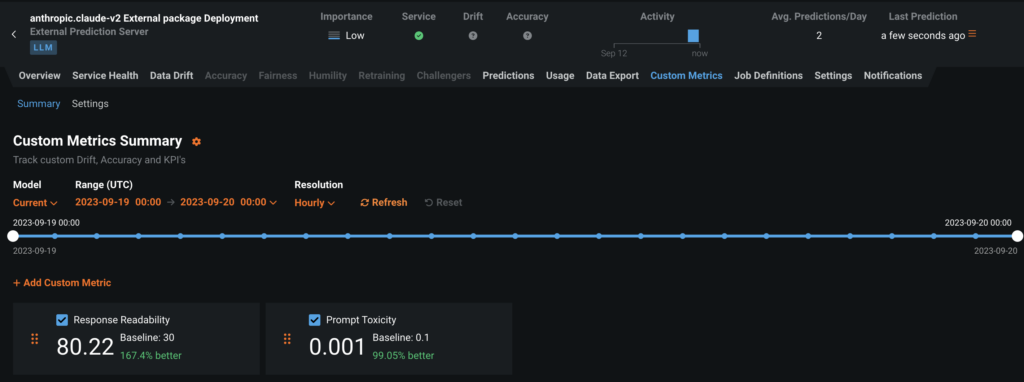Click Add Custom Metric

(x=62, y=283)
